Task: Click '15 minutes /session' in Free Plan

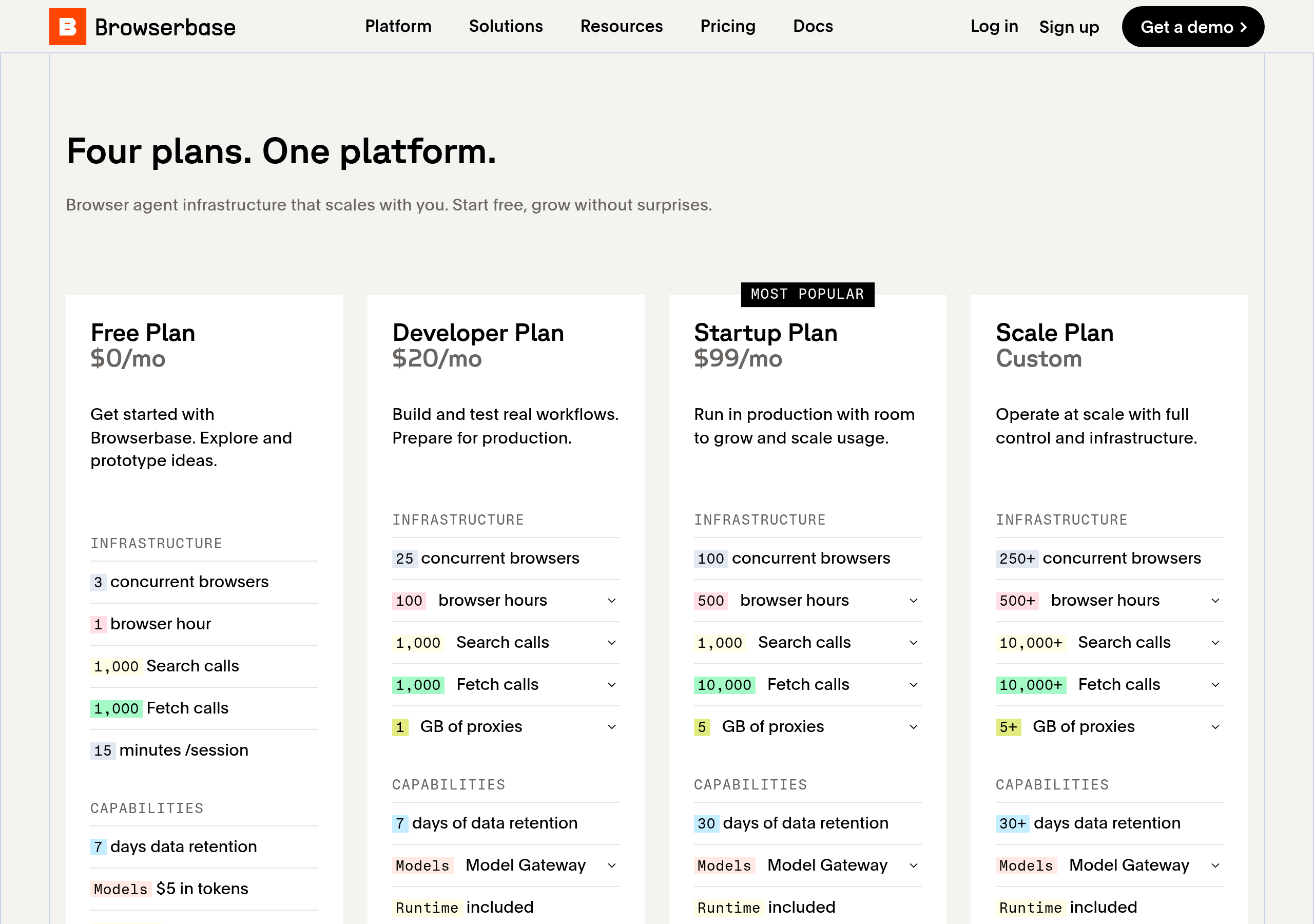Action: pyautogui.click(x=169, y=750)
